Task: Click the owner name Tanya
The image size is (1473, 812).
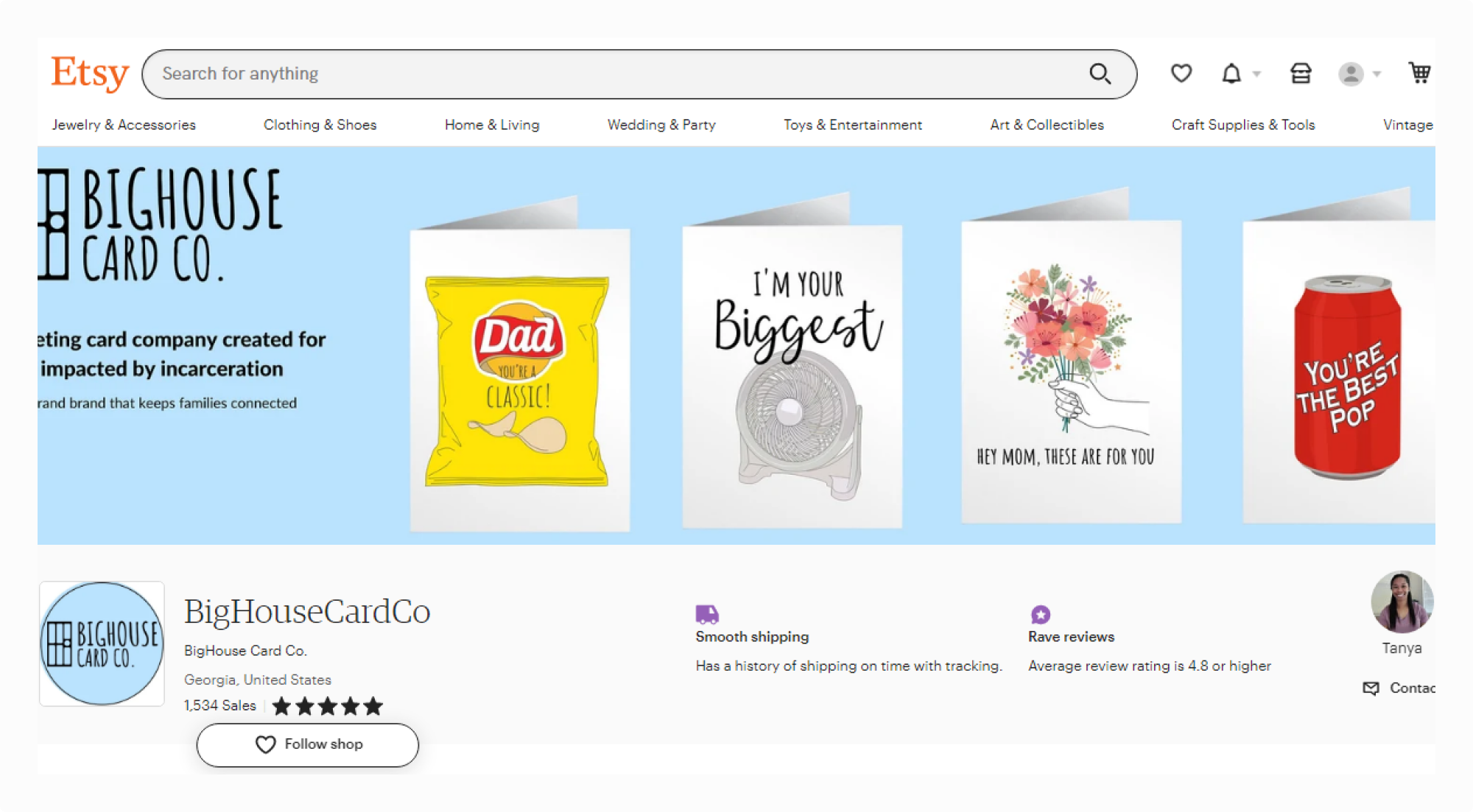Action: pos(1402,648)
